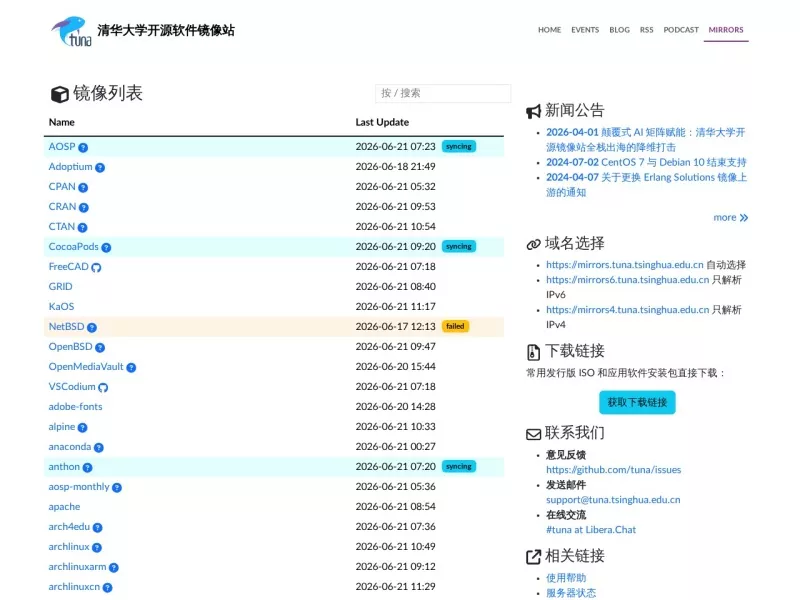800x600 pixels.
Task: Open the more news link
Action: pyautogui.click(x=731, y=218)
